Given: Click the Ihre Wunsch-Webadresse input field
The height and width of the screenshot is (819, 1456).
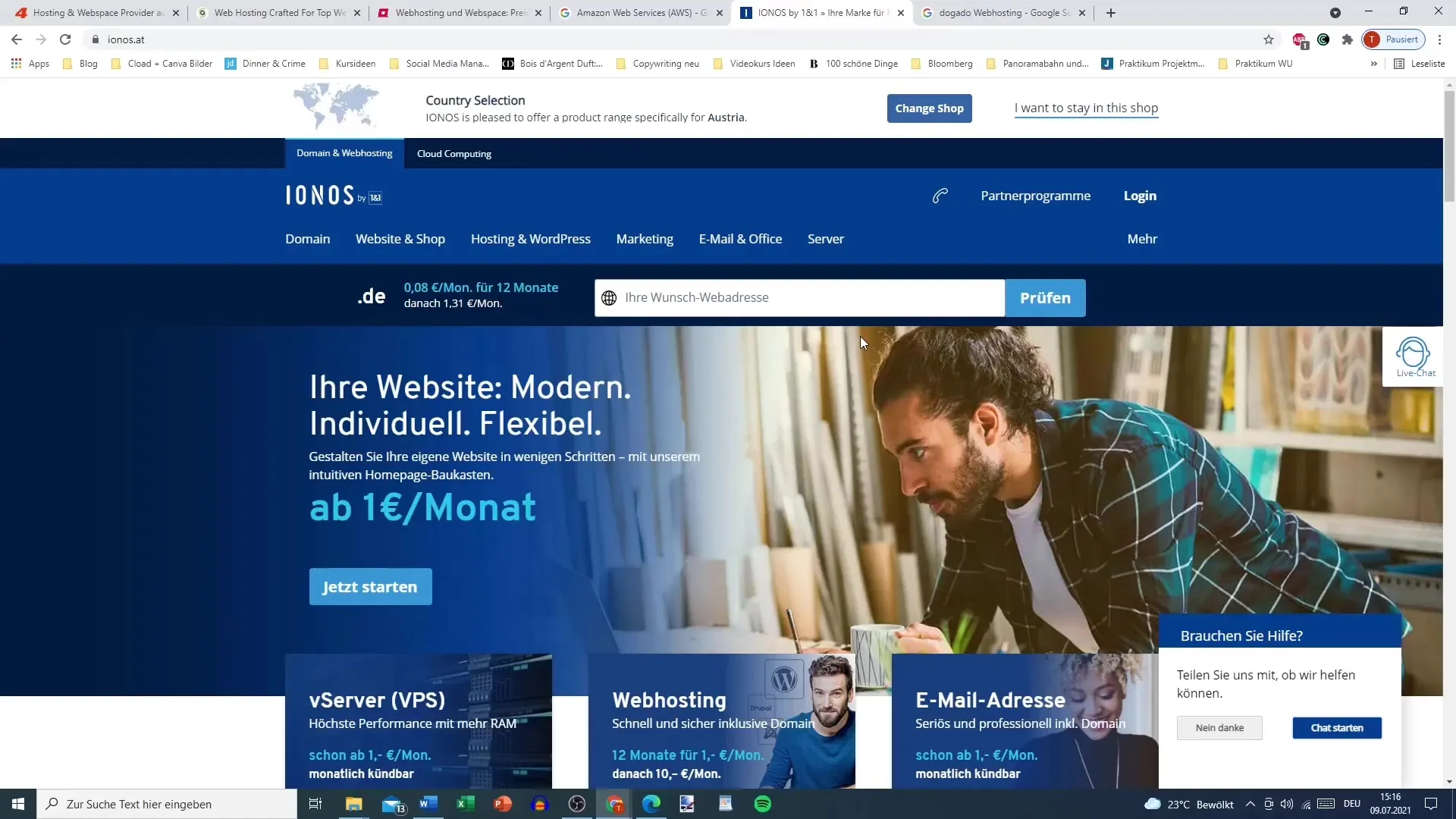Looking at the screenshot, I should [799, 298].
